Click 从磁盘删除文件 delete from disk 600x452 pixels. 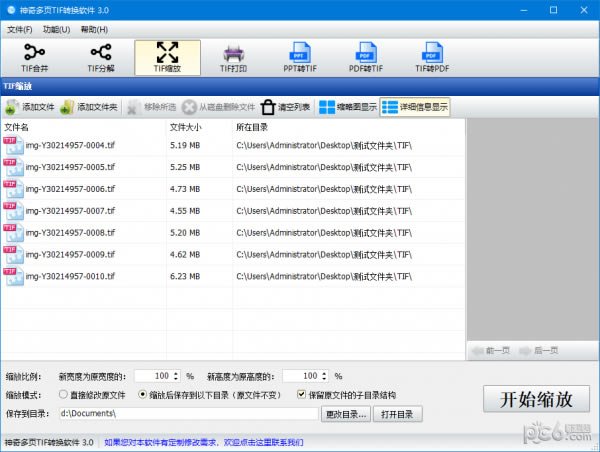click(218, 107)
